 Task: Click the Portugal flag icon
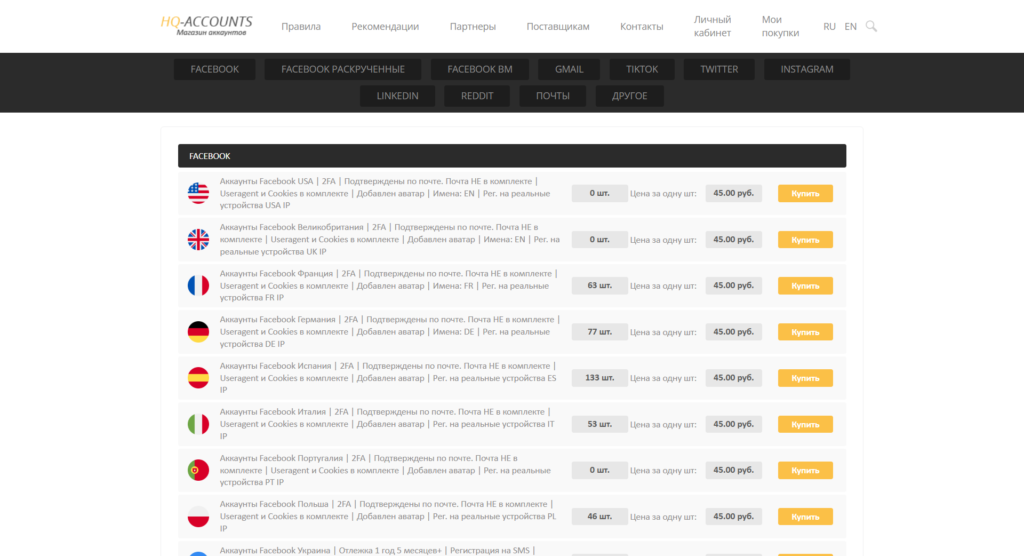coord(199,470)
